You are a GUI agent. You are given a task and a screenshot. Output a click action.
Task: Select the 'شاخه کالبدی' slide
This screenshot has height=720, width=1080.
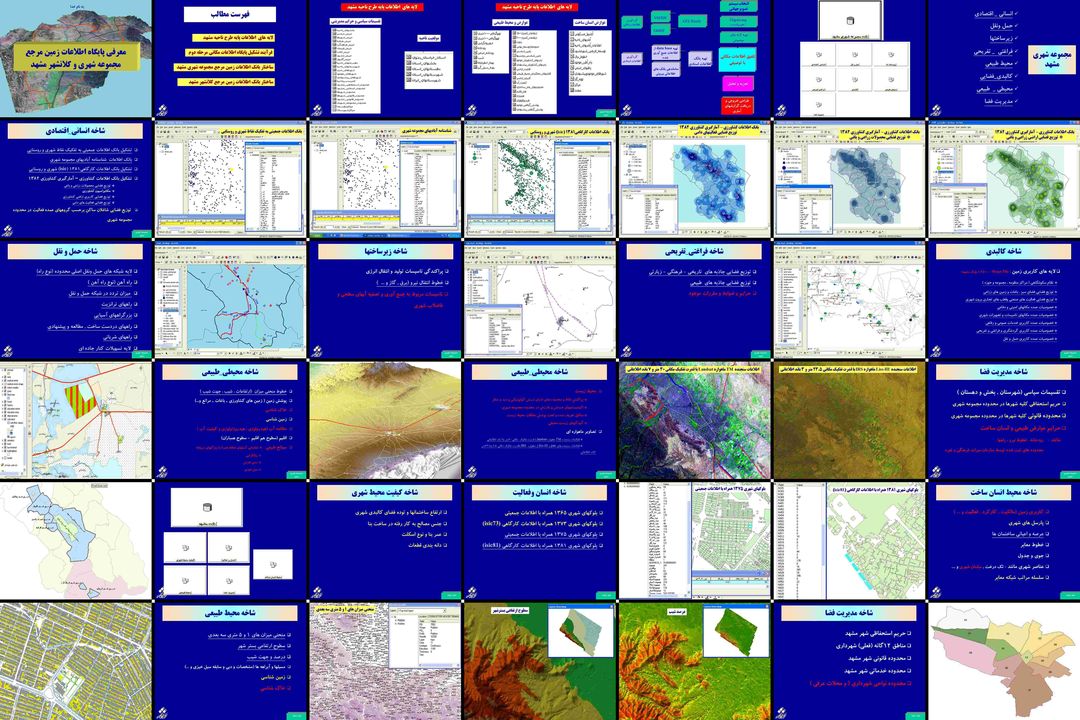1004,300
